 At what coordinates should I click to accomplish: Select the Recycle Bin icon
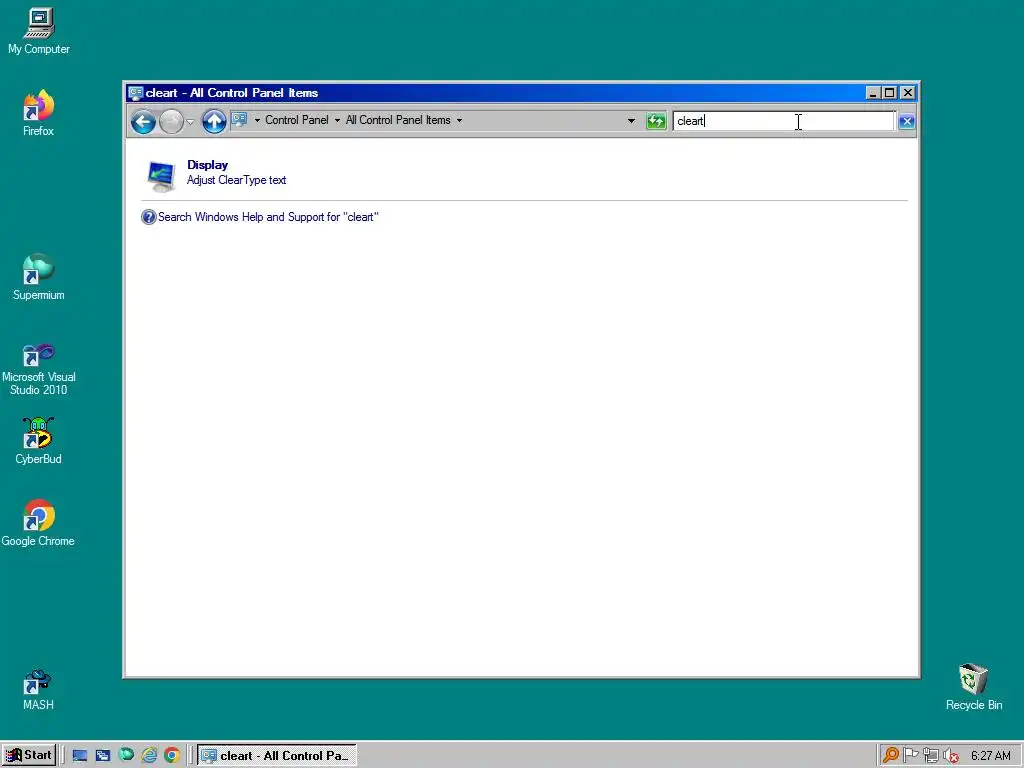tap(974, 687)
